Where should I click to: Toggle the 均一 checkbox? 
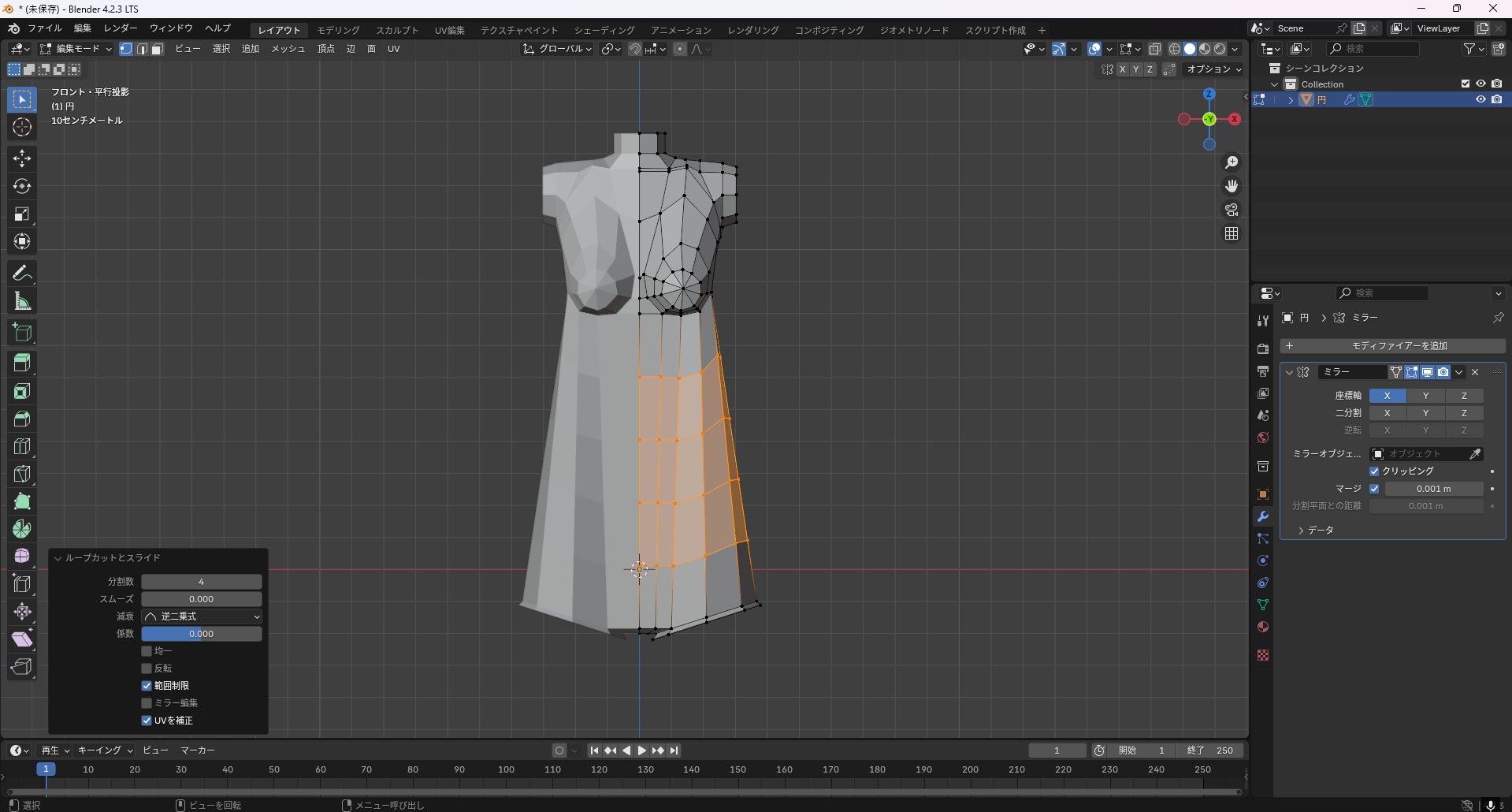click(147, 651)
